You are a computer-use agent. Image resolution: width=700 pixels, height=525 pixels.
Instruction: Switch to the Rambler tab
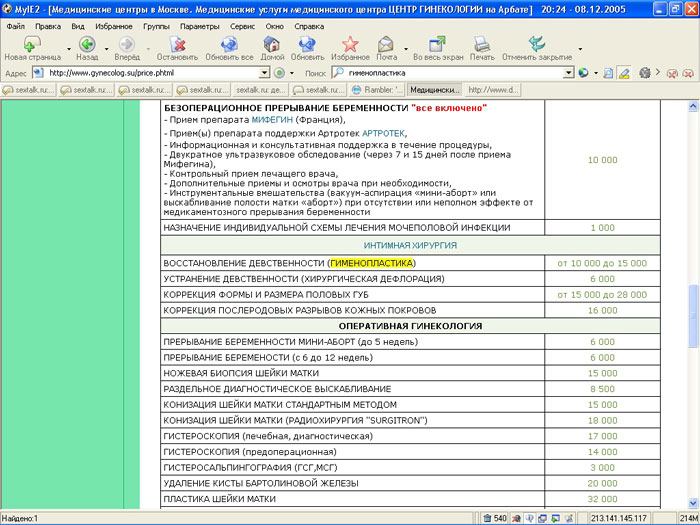point(380,89)
